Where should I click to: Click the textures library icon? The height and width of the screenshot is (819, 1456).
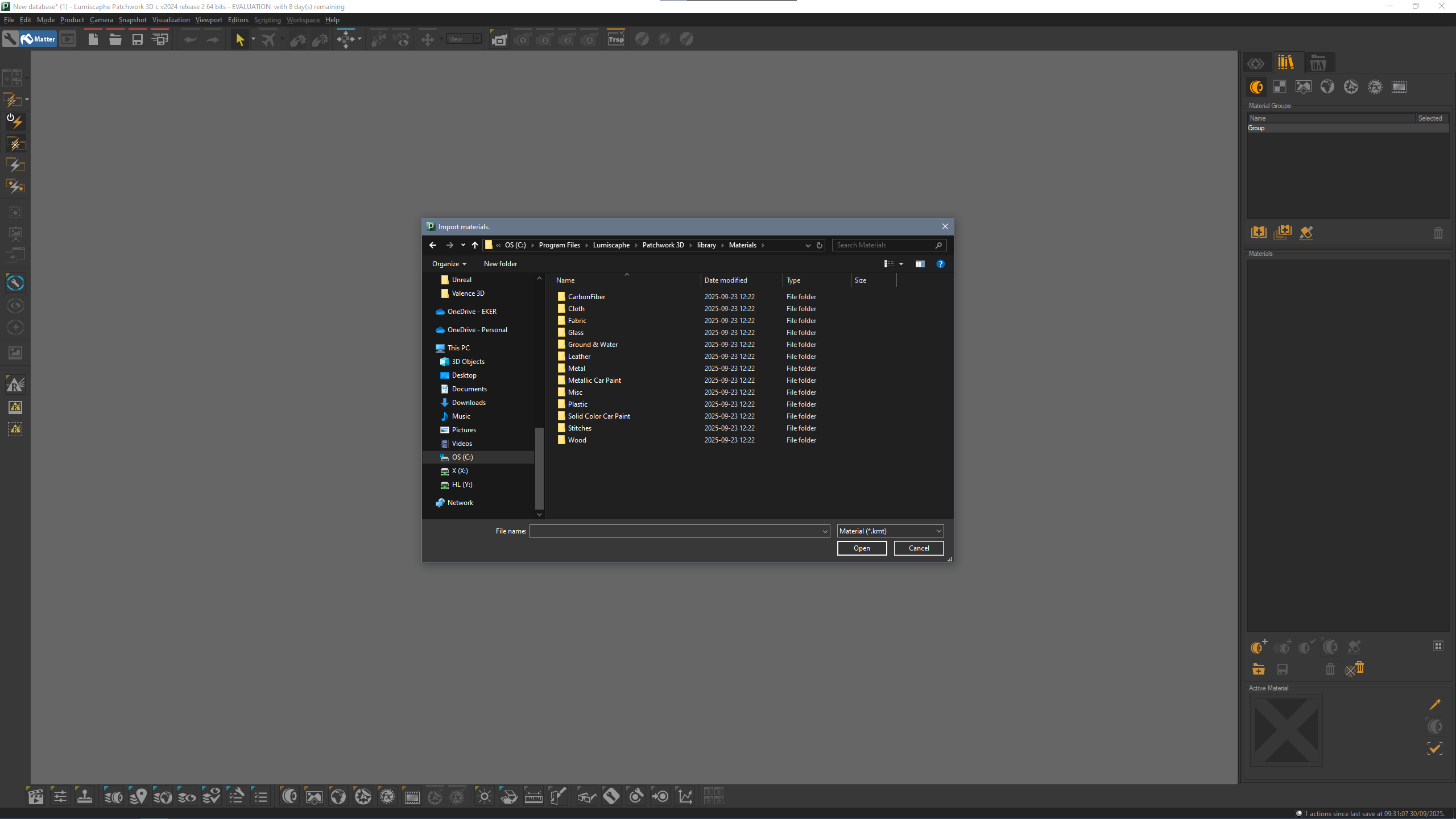(1280, 87)
